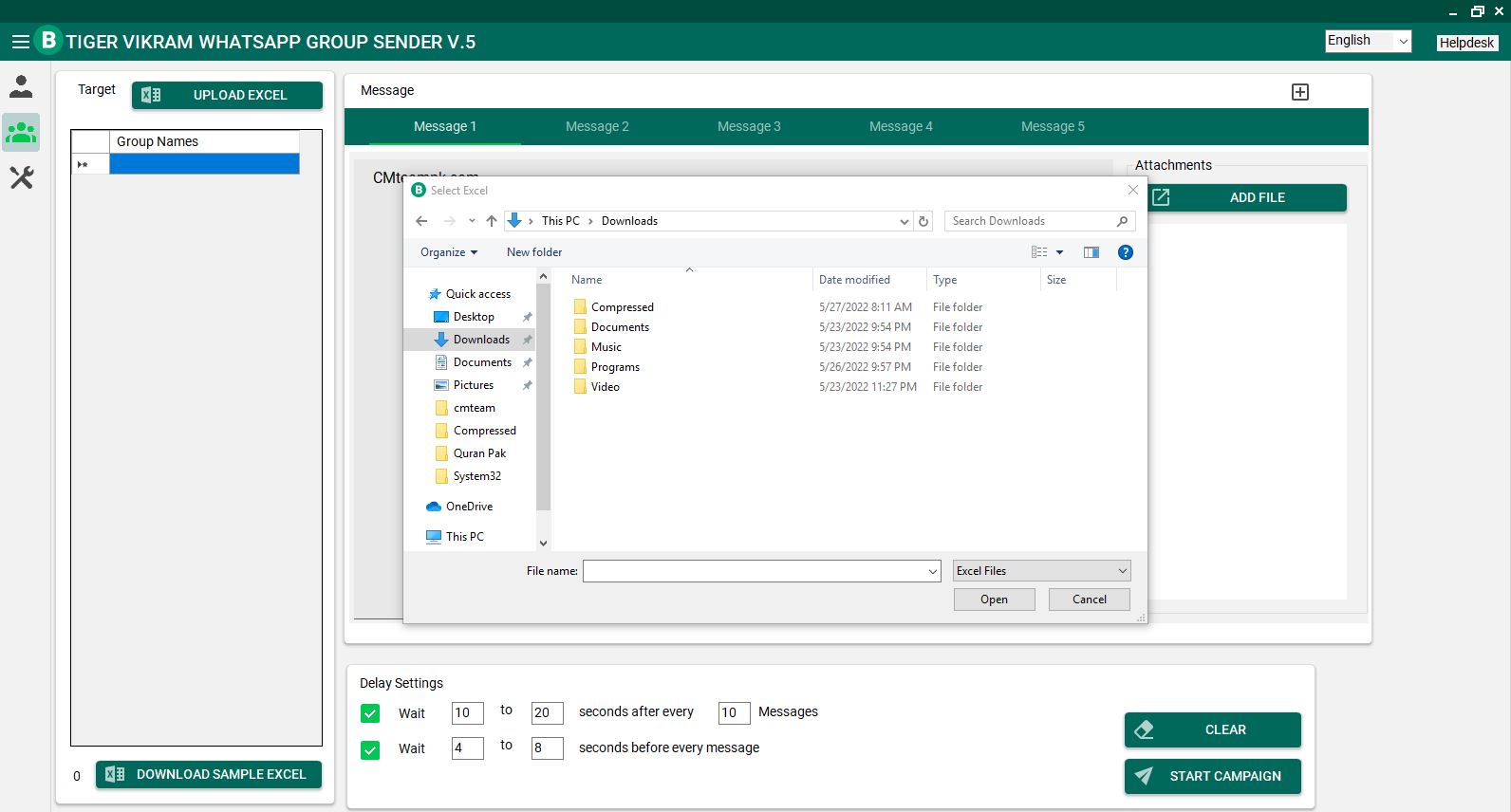Click This PC in the address breadcrumb
This screenshot has width=1511, height=812.
pos(561,221)
